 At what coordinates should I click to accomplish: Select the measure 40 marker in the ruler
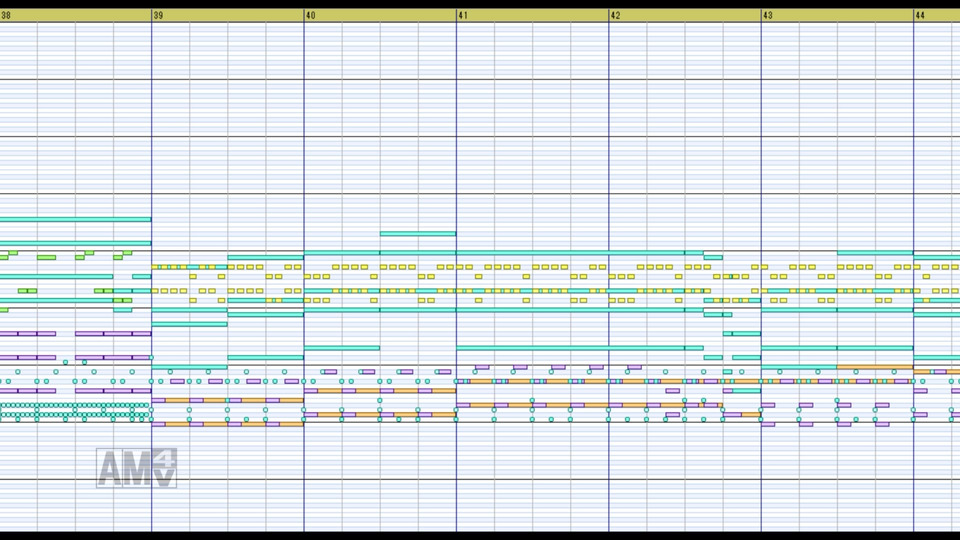tap(311, 15)
